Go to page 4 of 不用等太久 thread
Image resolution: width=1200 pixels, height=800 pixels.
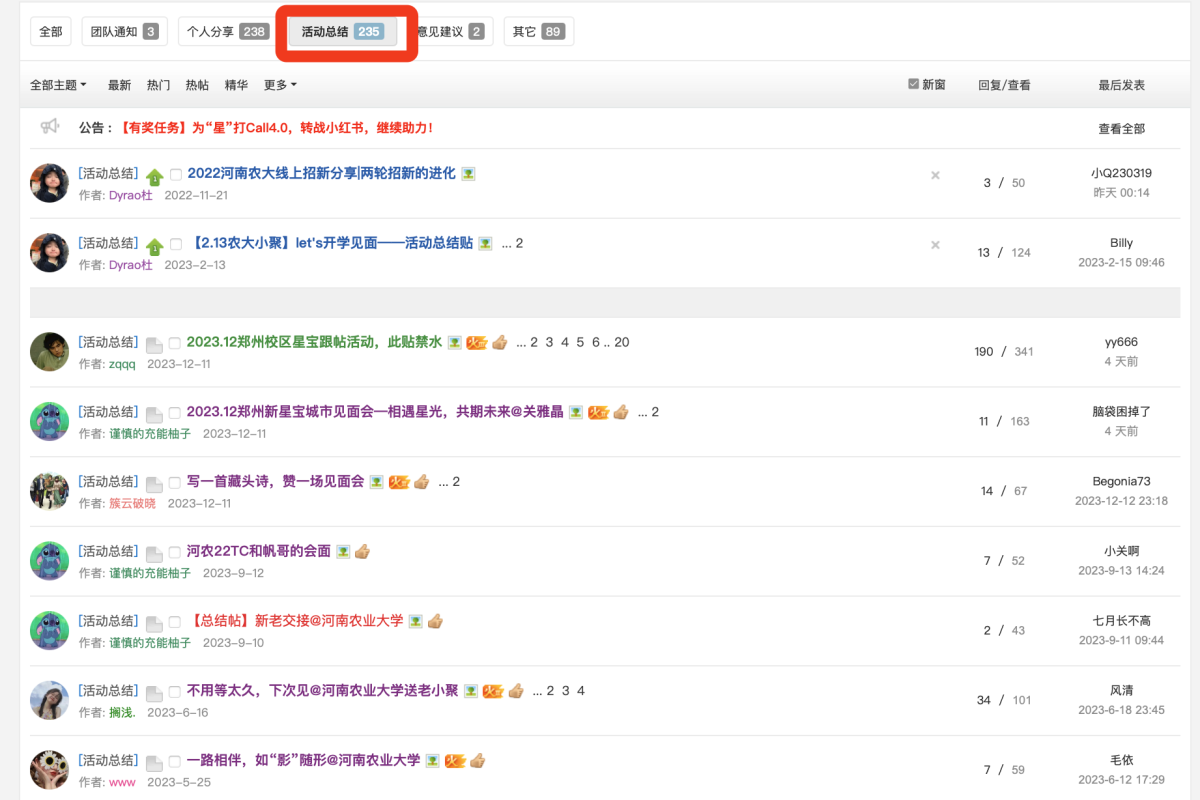[581, 691]
